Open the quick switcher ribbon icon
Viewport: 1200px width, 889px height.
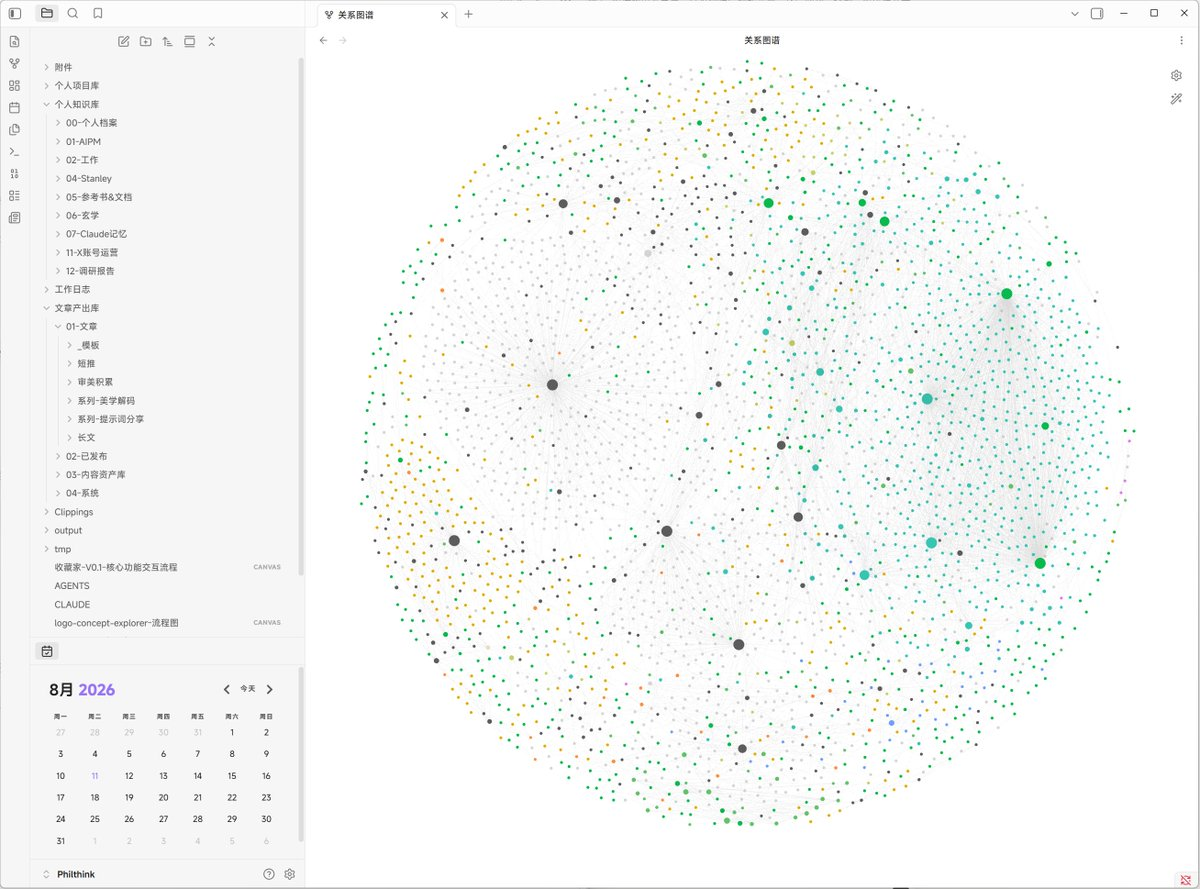pyautogui.click(x=14, y=42)
